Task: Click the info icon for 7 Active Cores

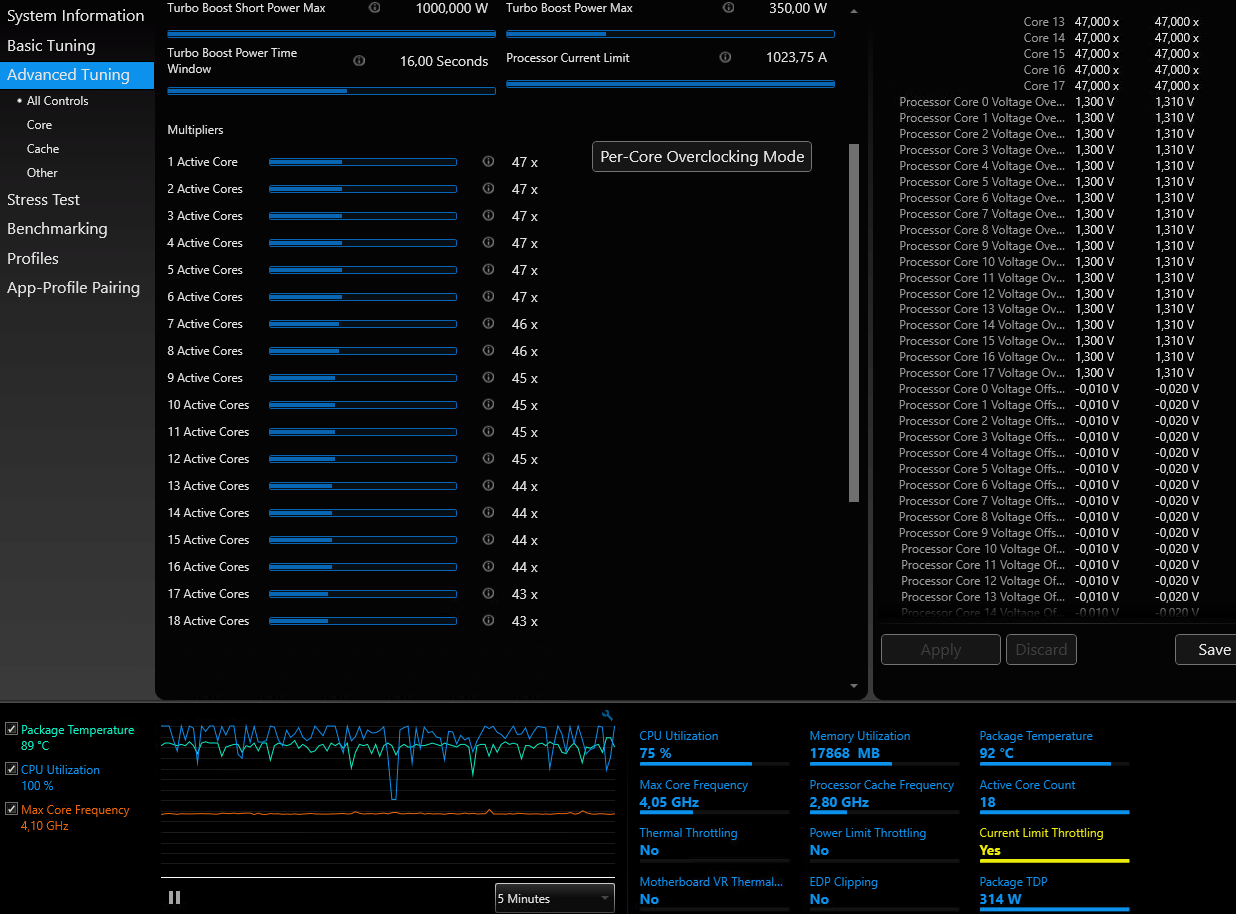Action: click(x=488, y=323)
